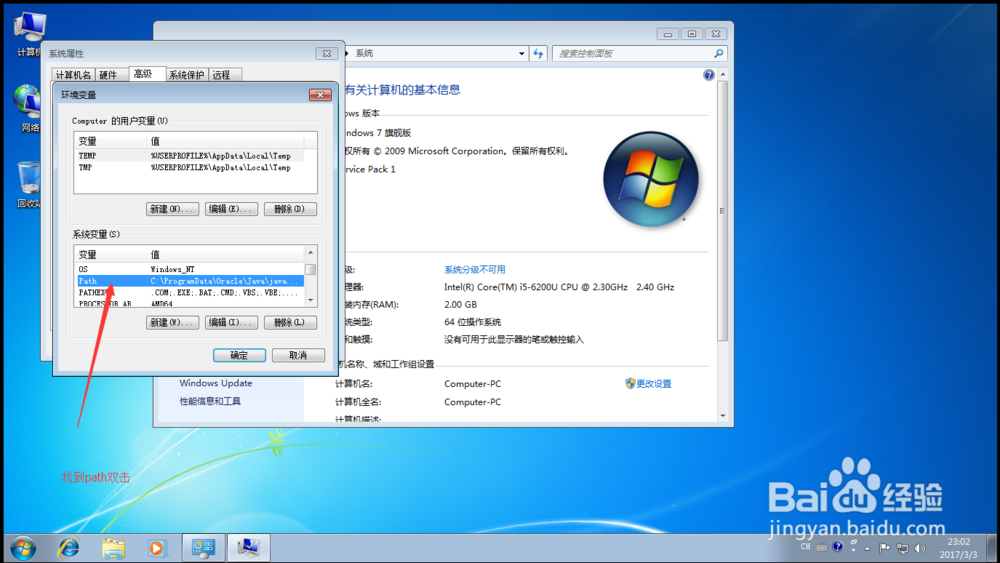This screenshot has width=1000, height=563.
Task: Open the Start menu orb
Action: coord(23,548)
